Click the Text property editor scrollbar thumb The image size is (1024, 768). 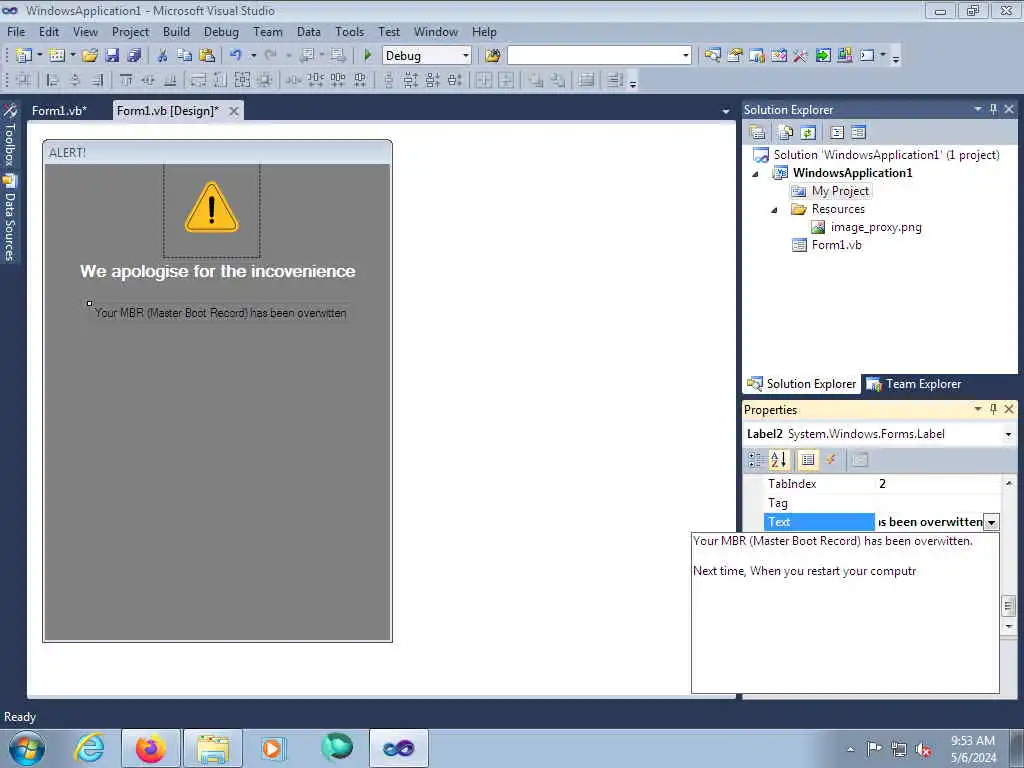pos(1008,606)
